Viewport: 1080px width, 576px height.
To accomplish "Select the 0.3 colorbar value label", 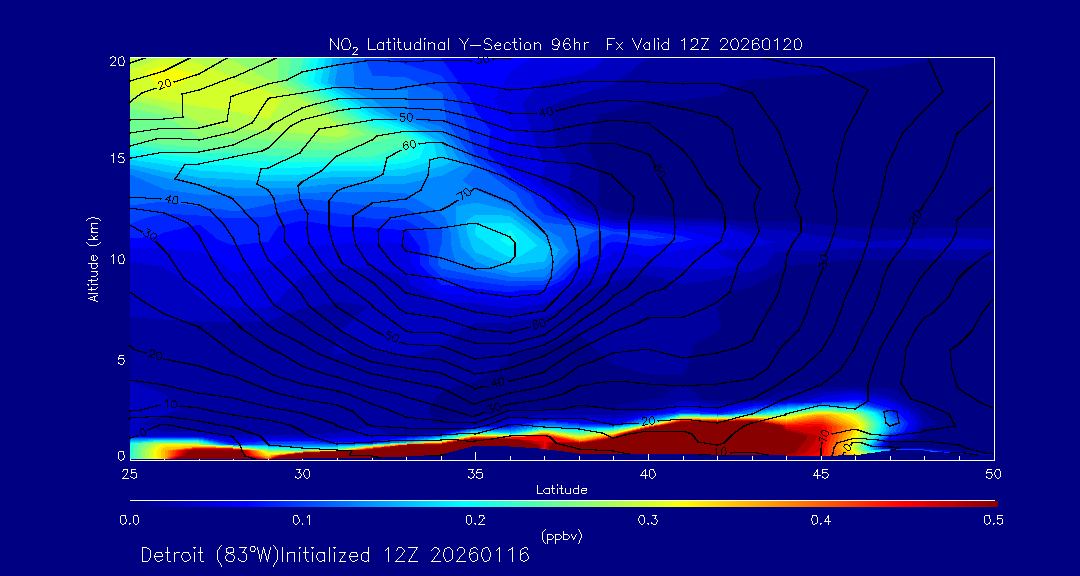I will coord(648,520).
